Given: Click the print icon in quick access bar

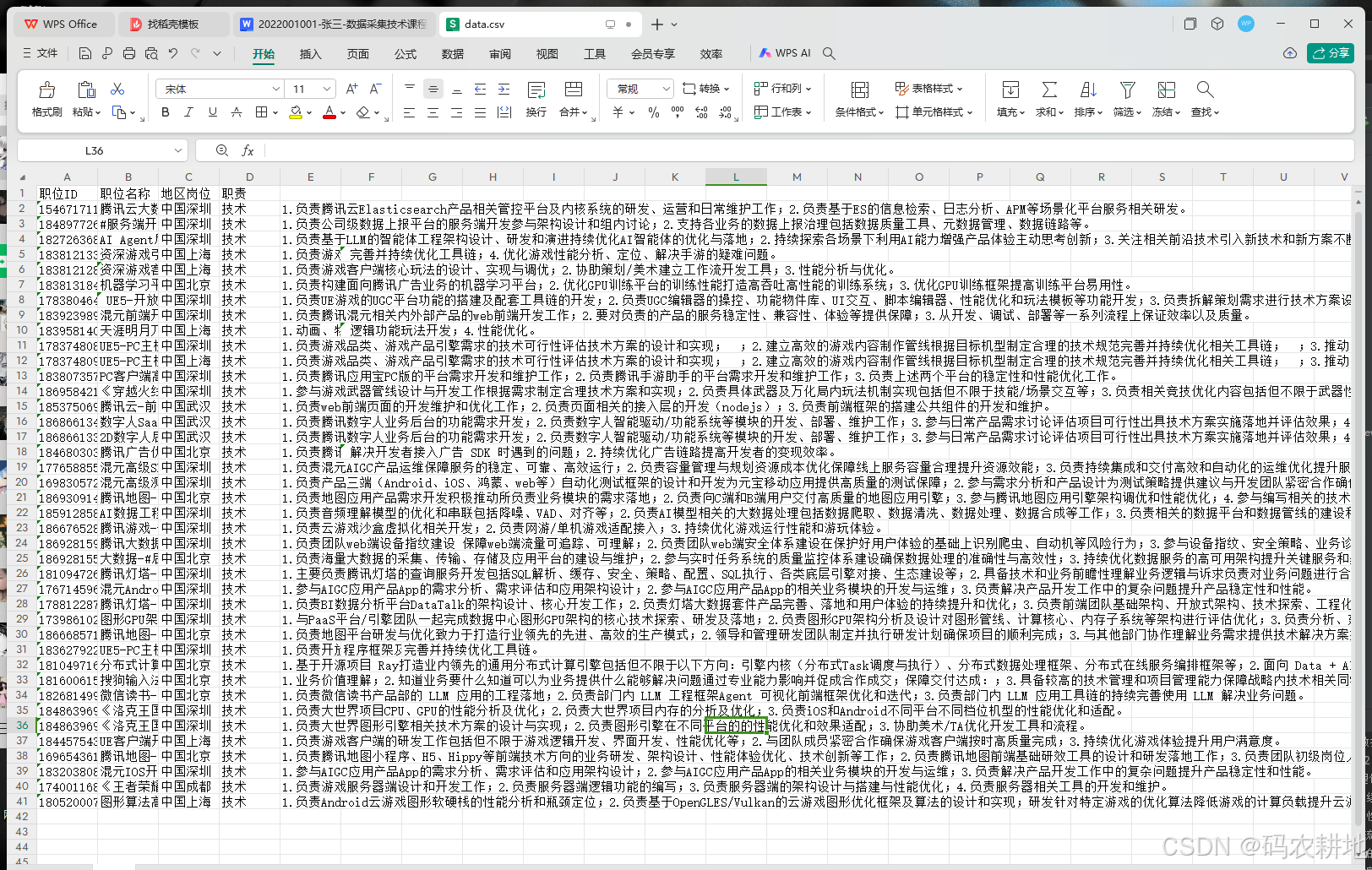Looking at the screenshot, I should coord(129,53).
